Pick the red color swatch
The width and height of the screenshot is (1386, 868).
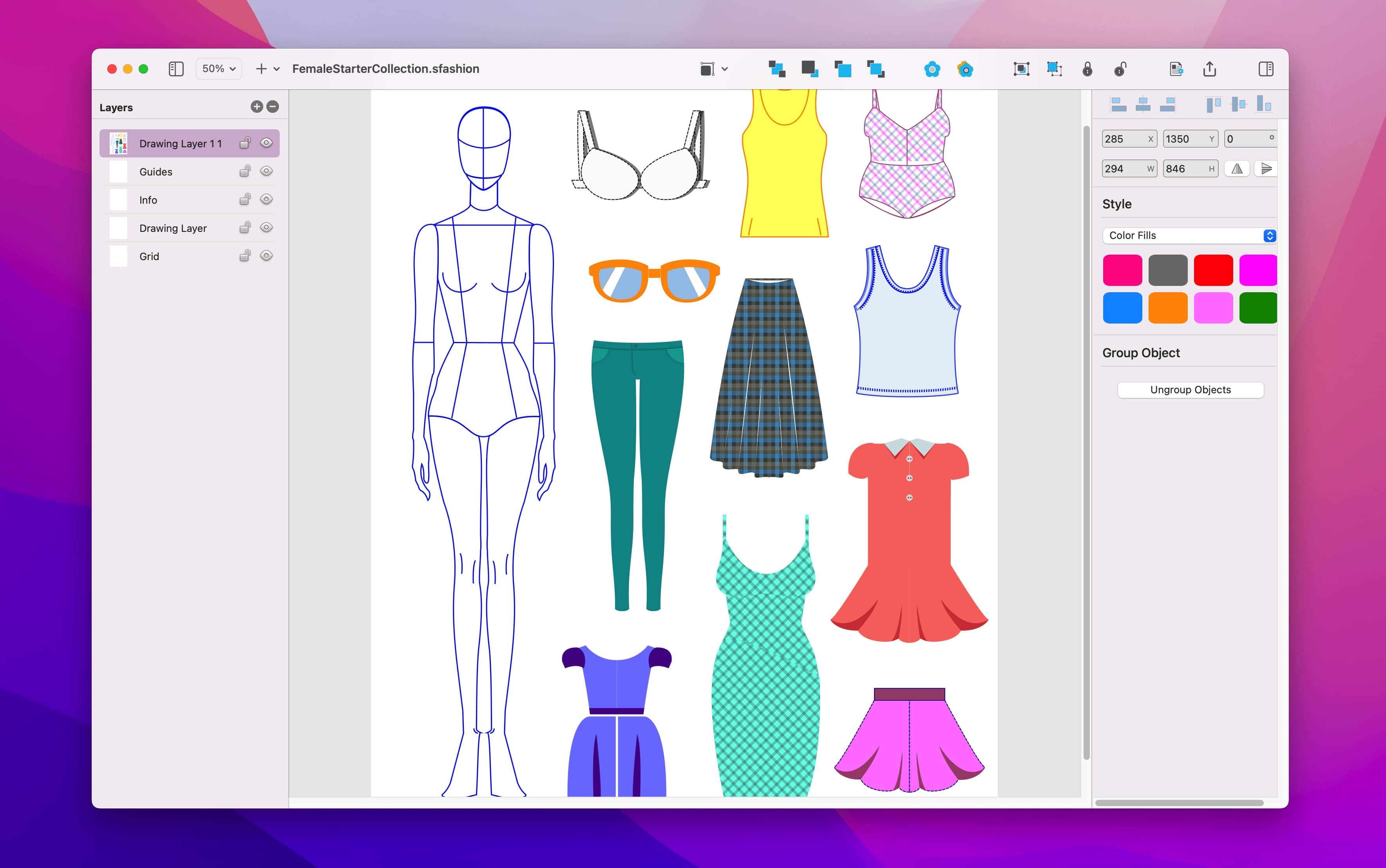tap(1213, 270)
